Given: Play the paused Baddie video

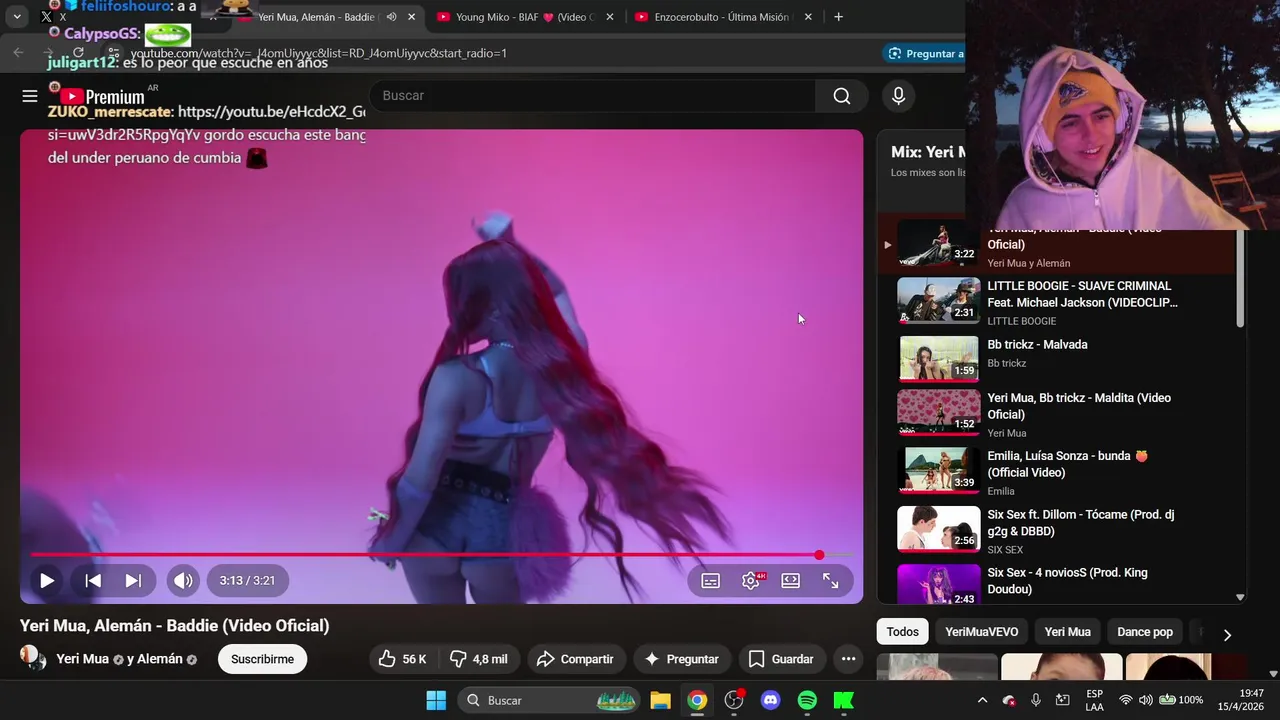Looking at the screenshot, I should point(47,580).
